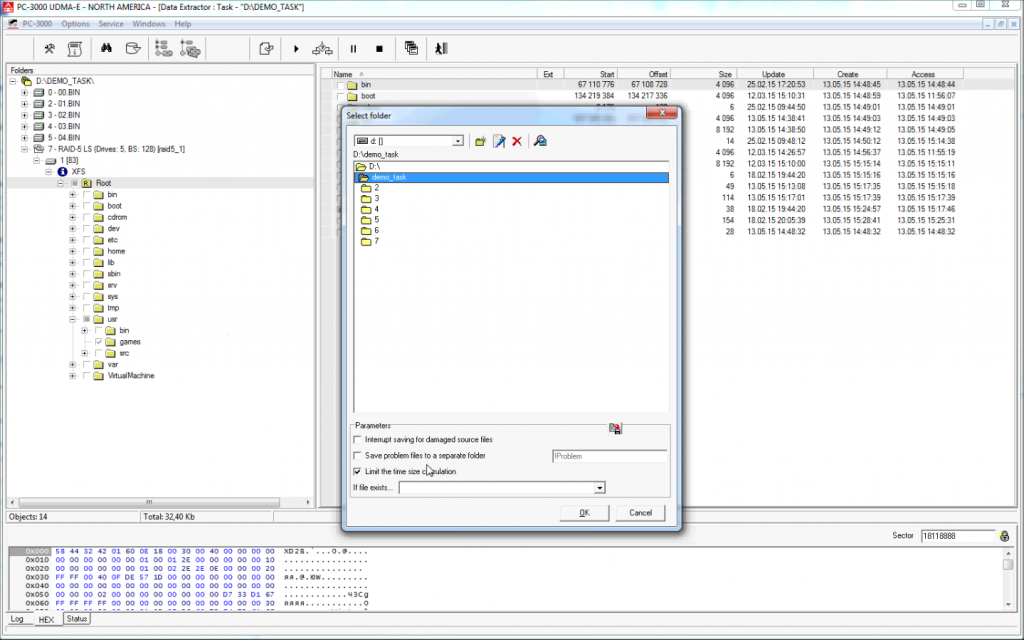Click the magnifier search icon in dialog

(x=540, y=142)
